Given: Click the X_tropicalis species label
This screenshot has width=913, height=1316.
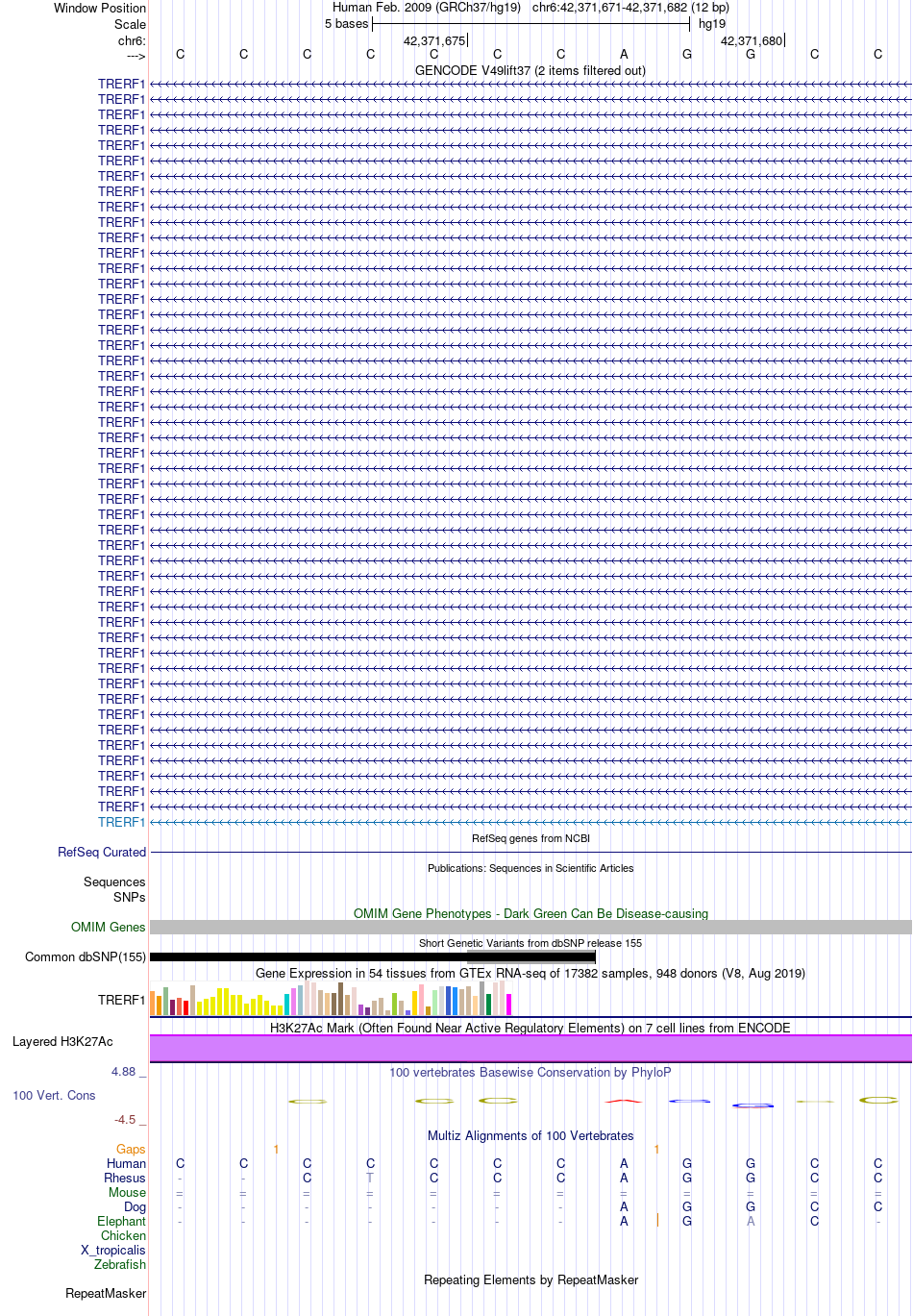Looking at the screenshot, I should click(x=113, y=1250).
